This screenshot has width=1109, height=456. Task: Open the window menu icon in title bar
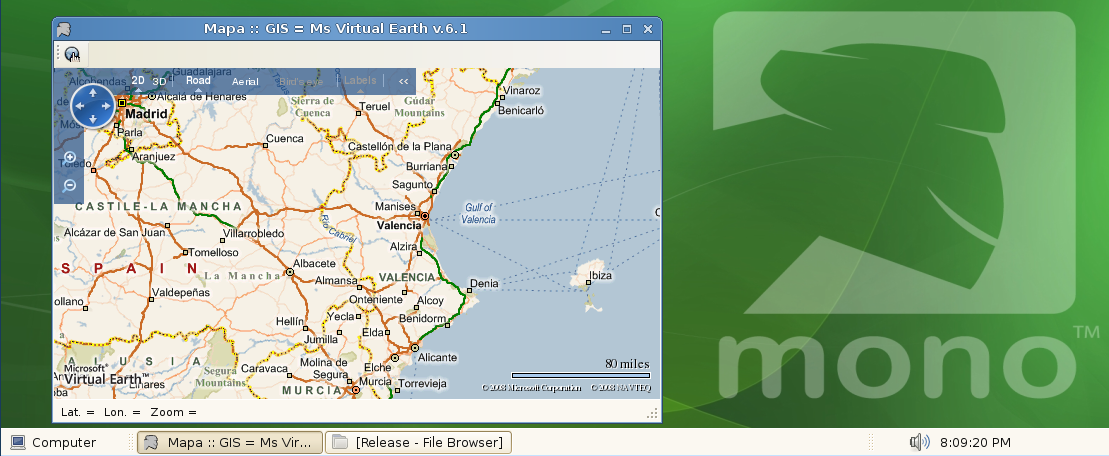point(65,29)
